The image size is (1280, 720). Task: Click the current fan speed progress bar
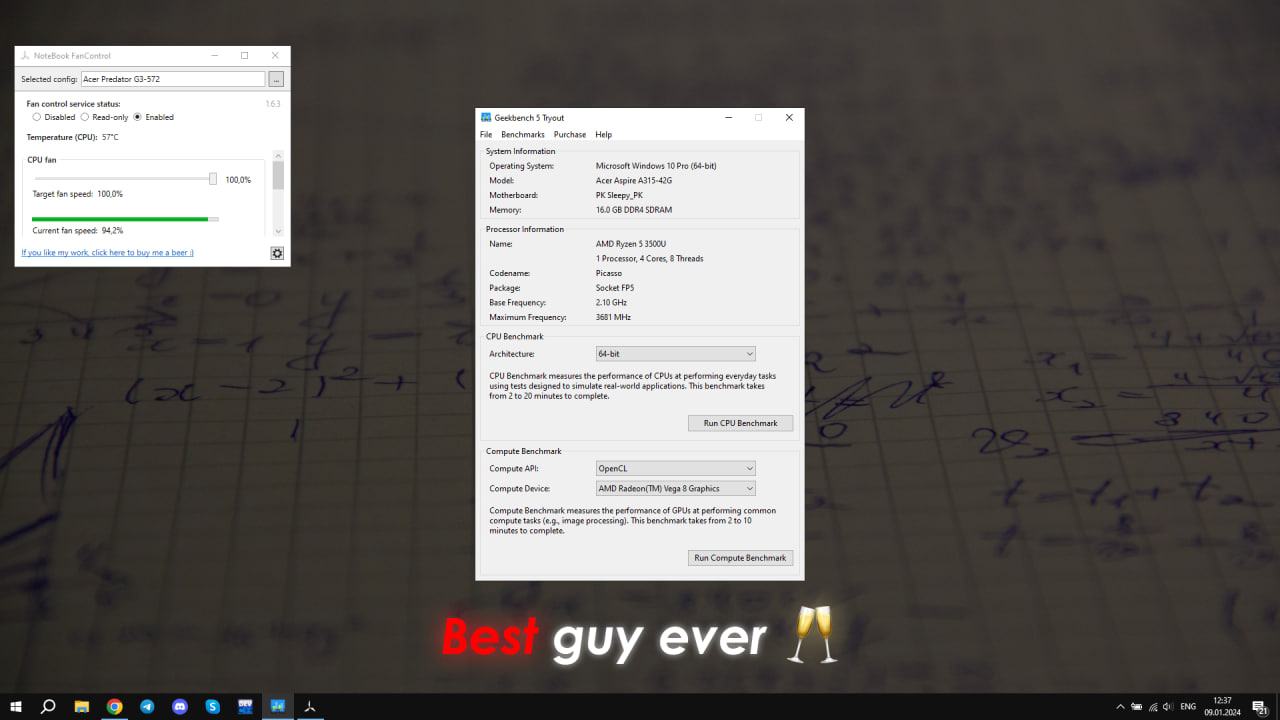click(125, 218)
